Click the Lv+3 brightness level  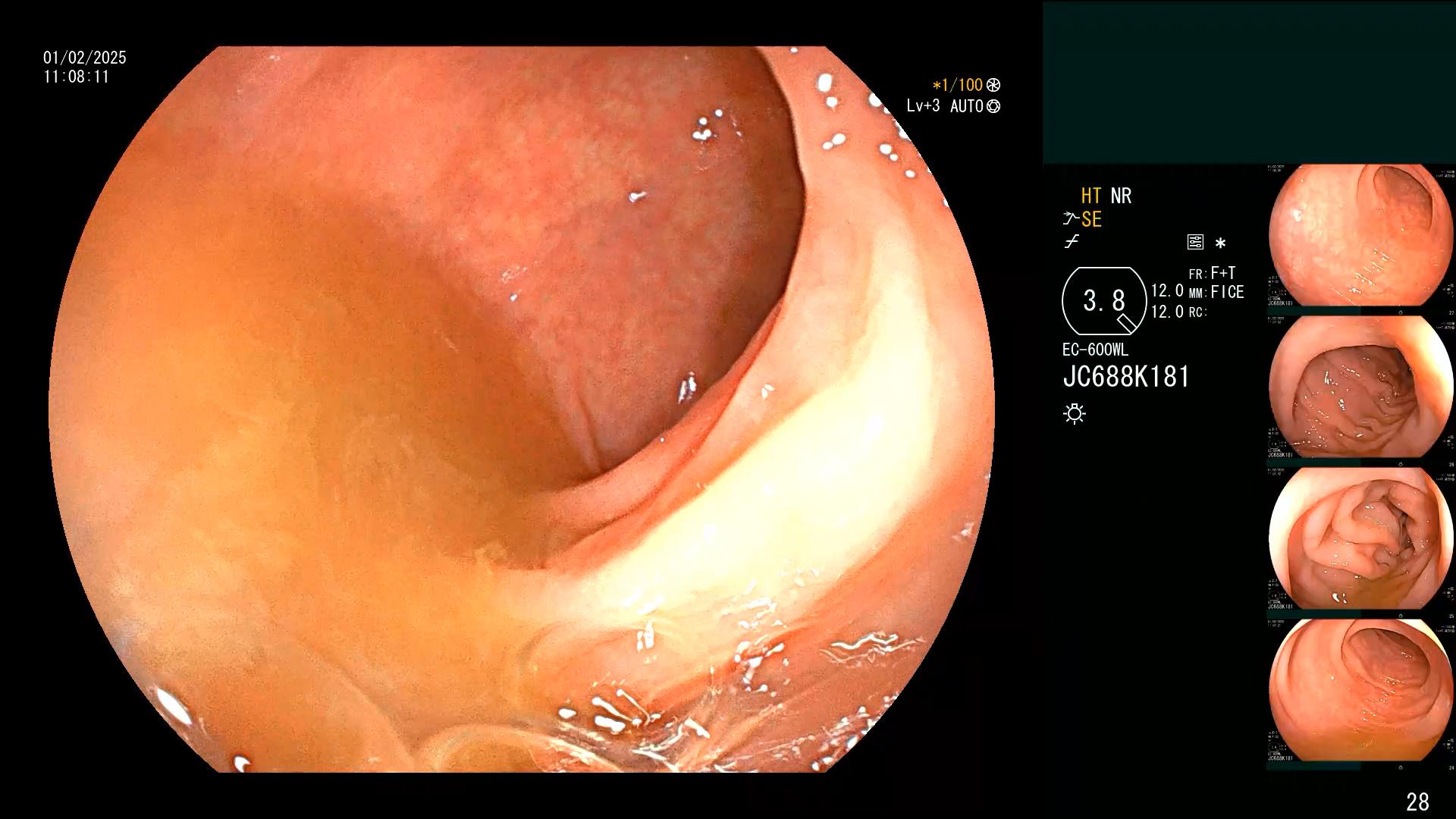pos(923,105)
